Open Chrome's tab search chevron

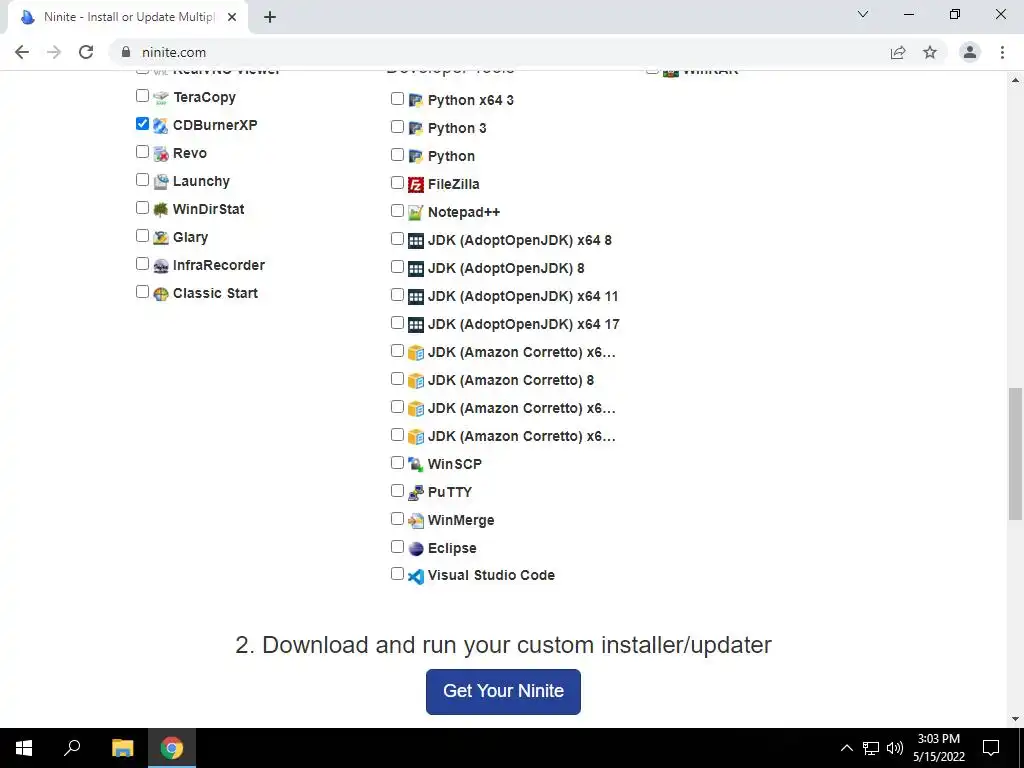(x=863, y=14)
